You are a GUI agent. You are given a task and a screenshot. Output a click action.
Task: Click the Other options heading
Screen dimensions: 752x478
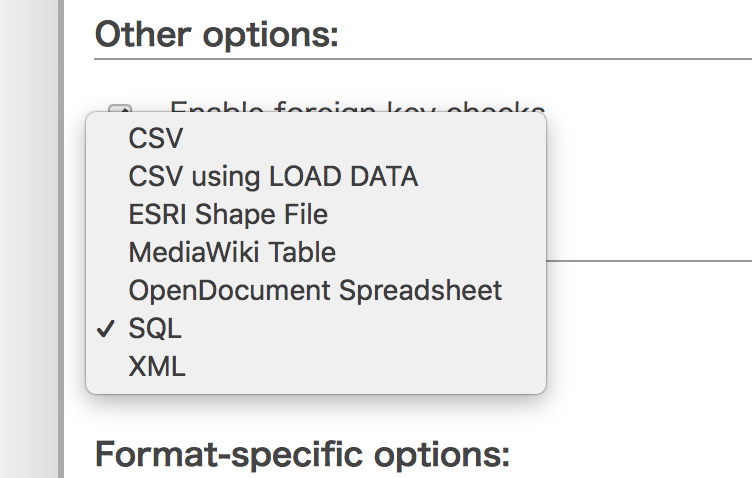[x=217, y=35]
